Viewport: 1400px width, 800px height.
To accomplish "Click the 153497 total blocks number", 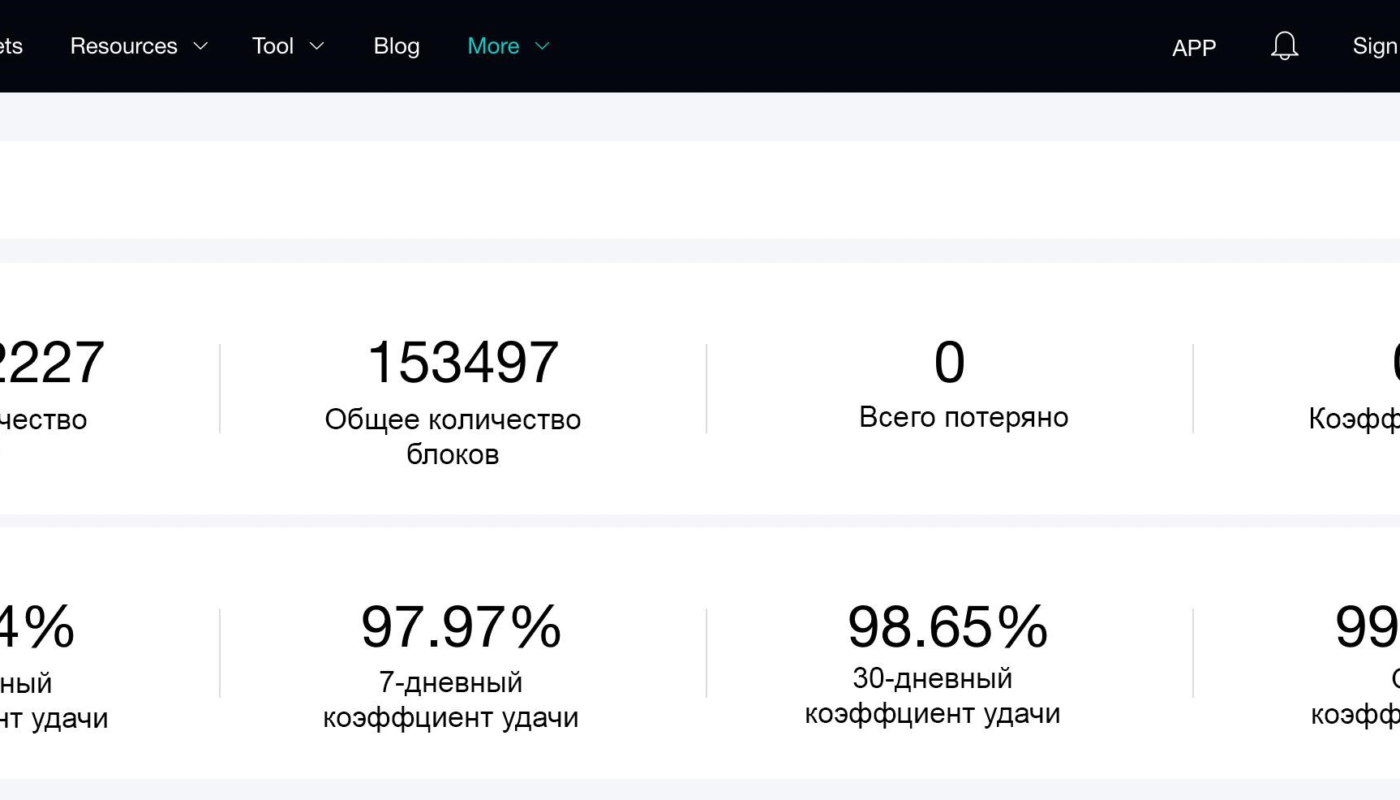I will click(462, 362).
